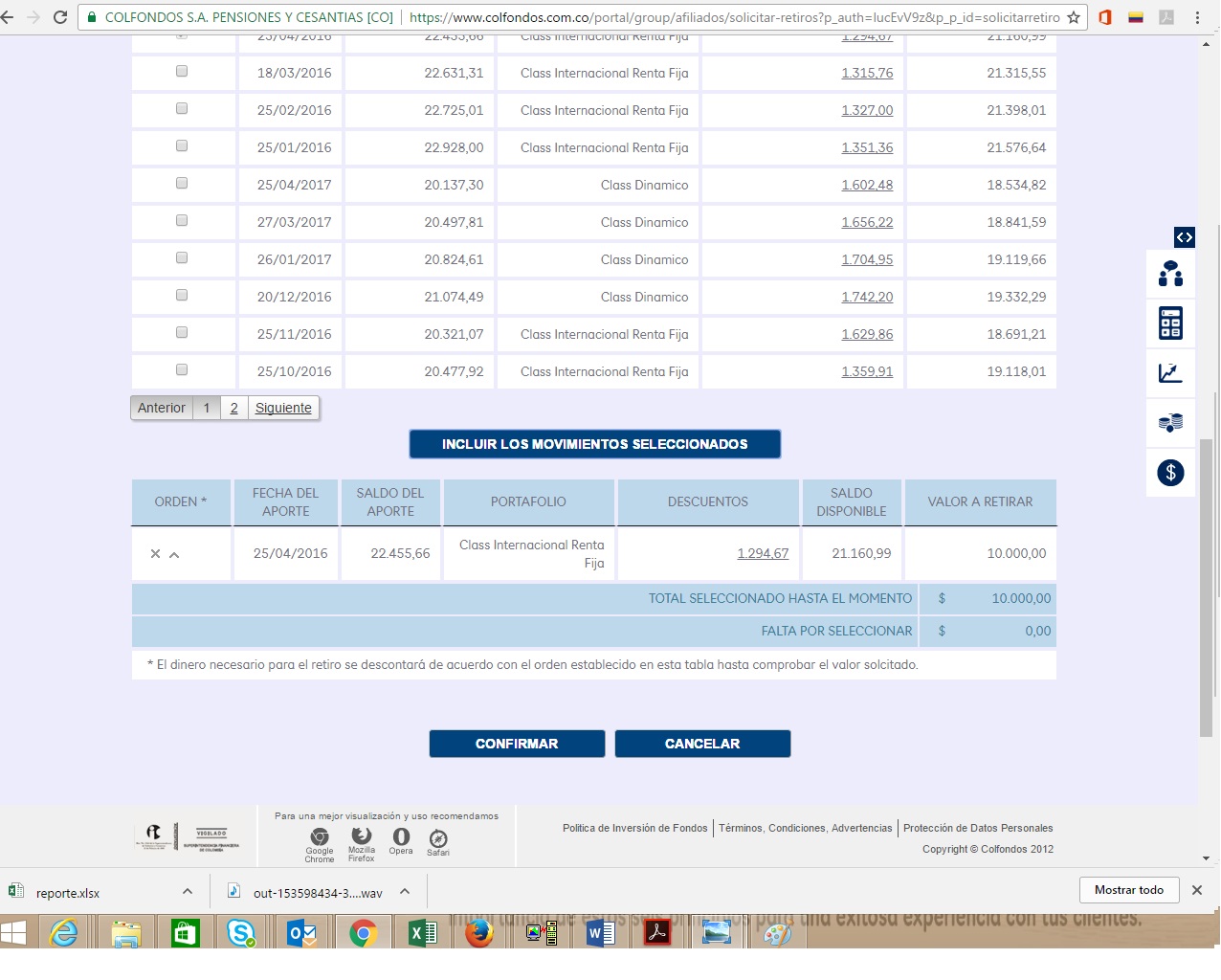
Task: Go to page 2 of movements
Action: tap(234, 408)
